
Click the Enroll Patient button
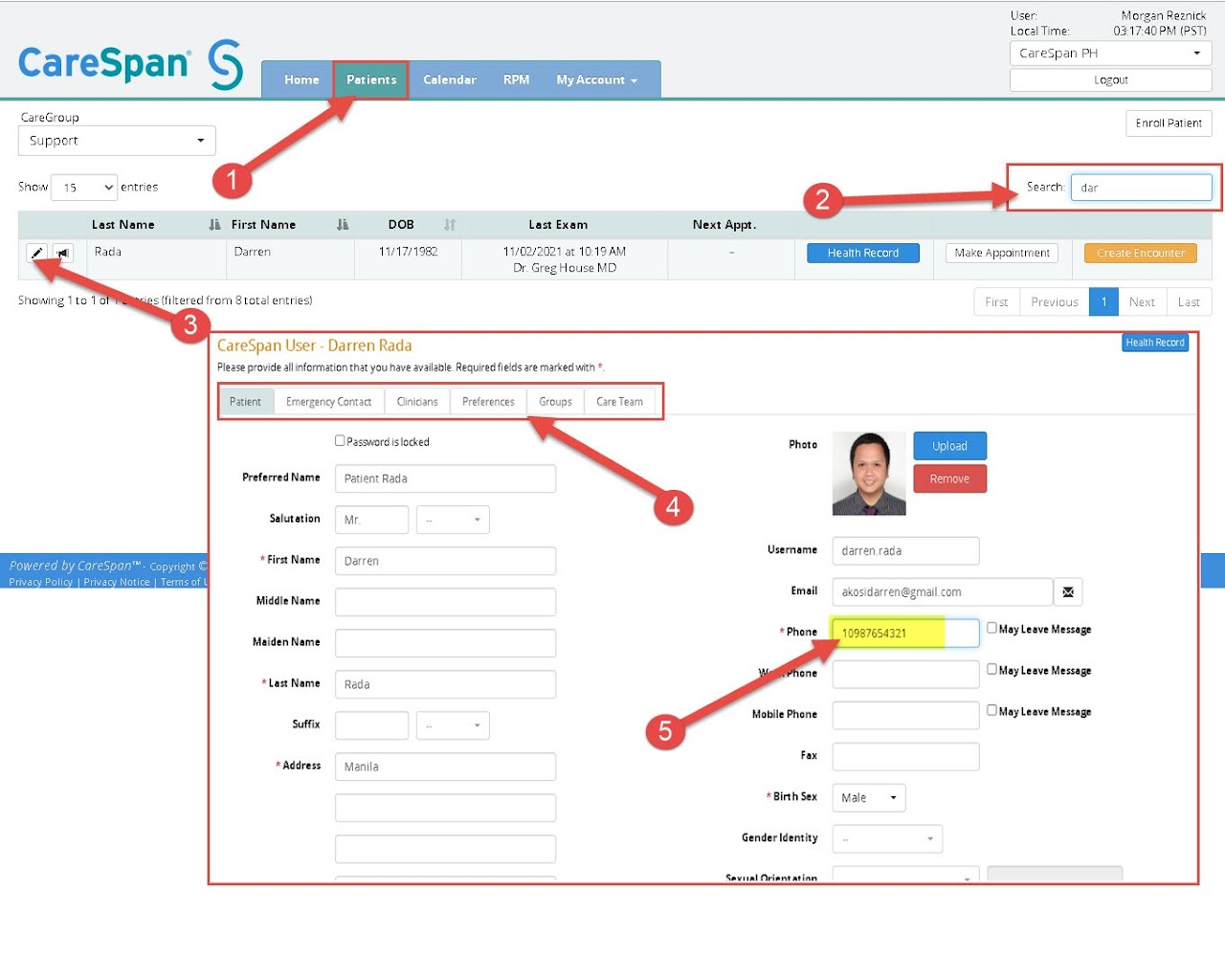[1169, 123]
